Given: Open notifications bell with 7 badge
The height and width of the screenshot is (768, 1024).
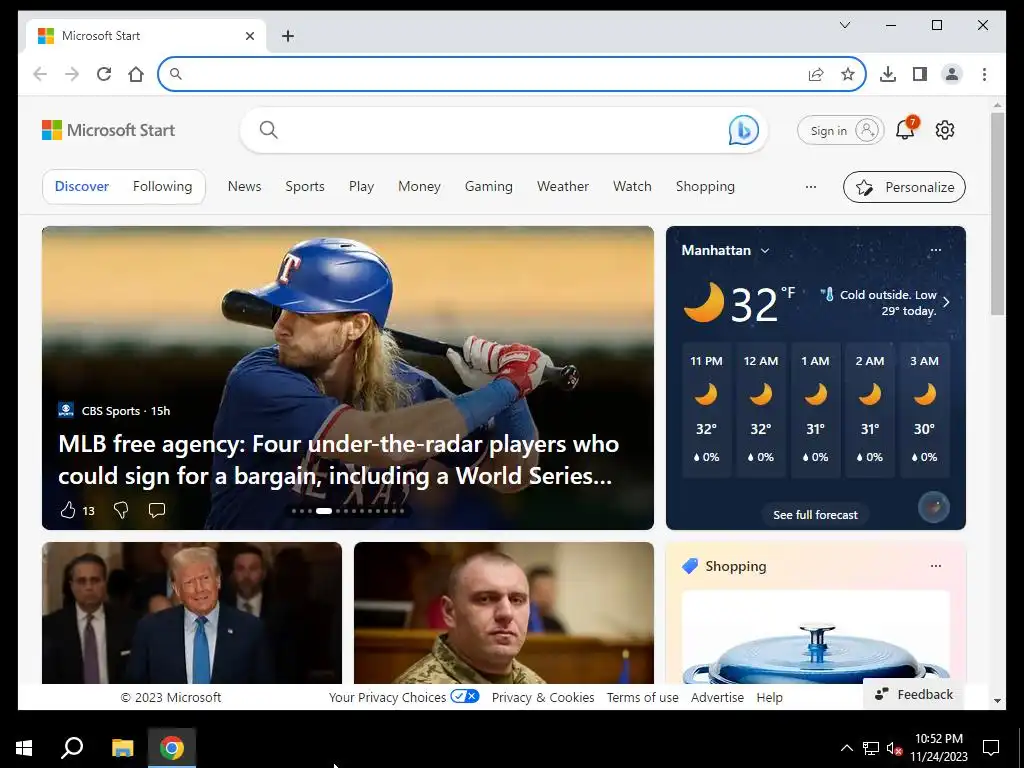Looking at the screenshot, I should [x=906, y=129].
